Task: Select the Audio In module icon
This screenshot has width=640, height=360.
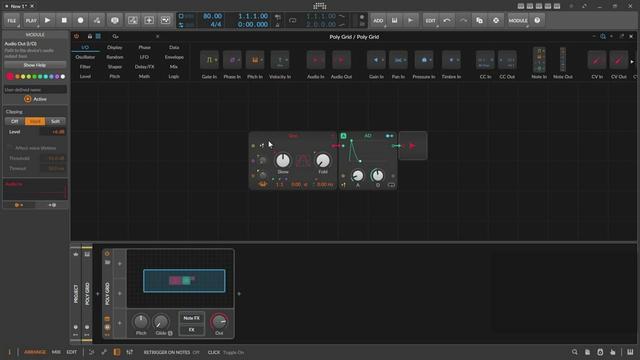Action: pos(316,60)
